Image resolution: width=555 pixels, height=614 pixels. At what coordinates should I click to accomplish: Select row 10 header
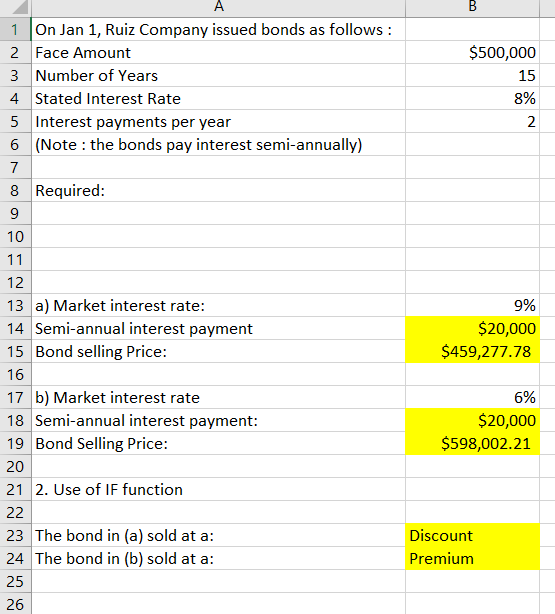[15, 237]
